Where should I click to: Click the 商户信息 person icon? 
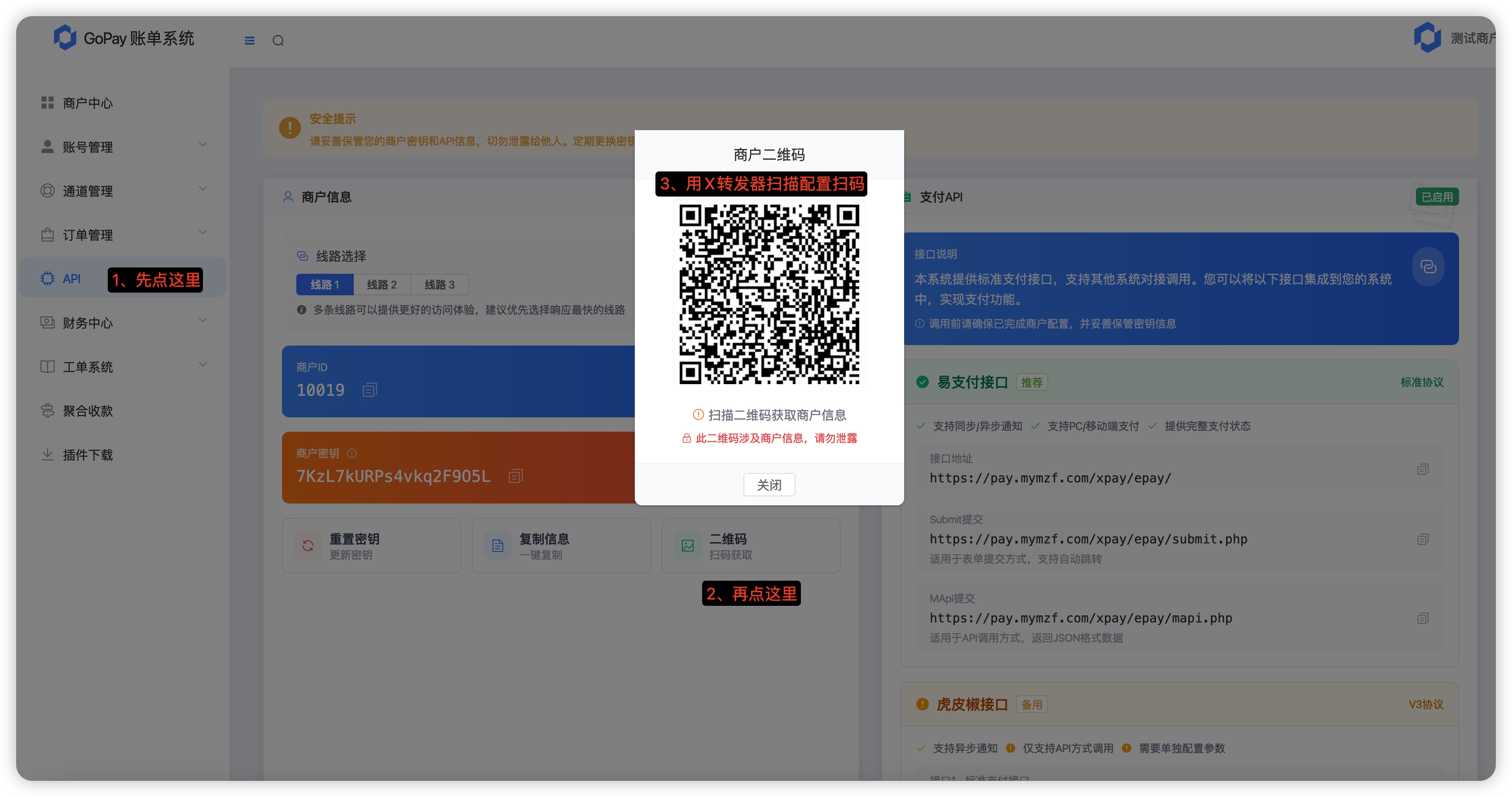point(288,197)
